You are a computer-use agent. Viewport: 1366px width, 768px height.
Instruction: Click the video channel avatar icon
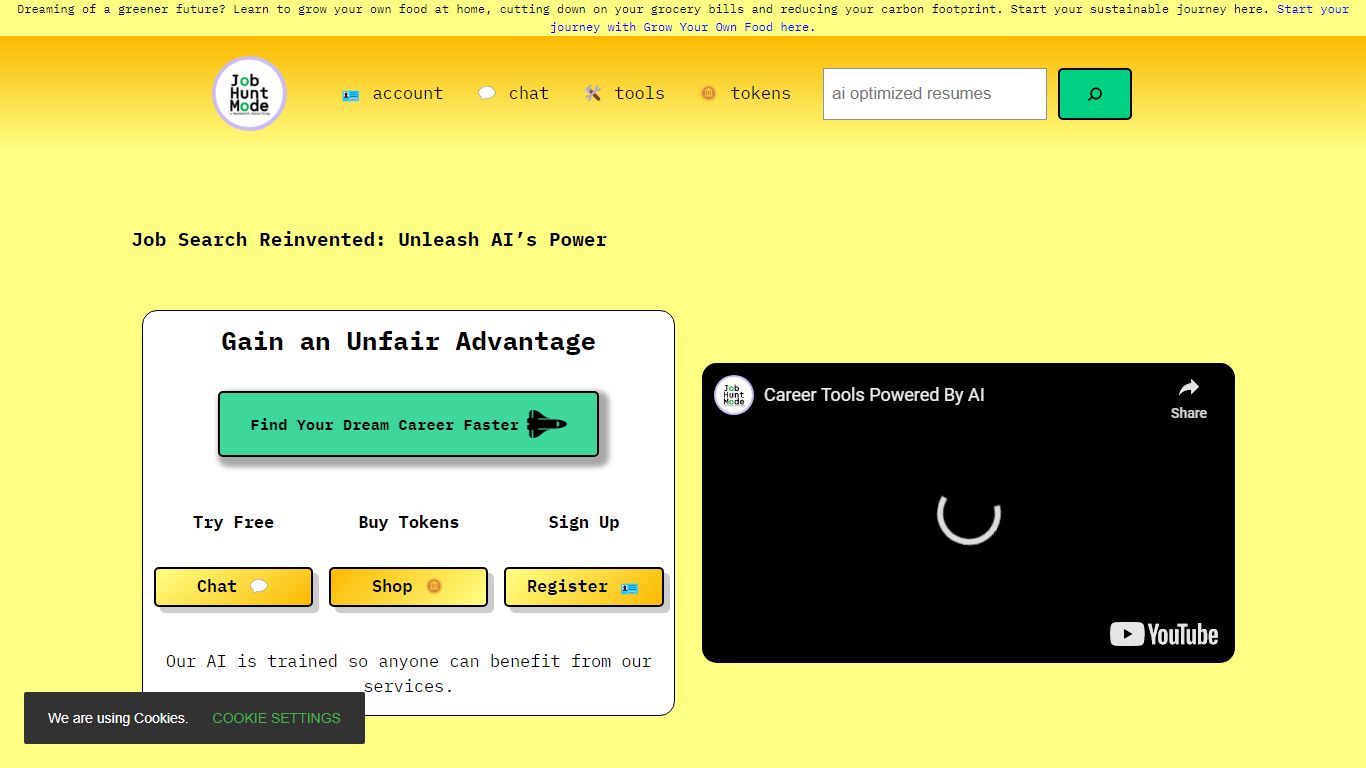[x=733, y=395]
